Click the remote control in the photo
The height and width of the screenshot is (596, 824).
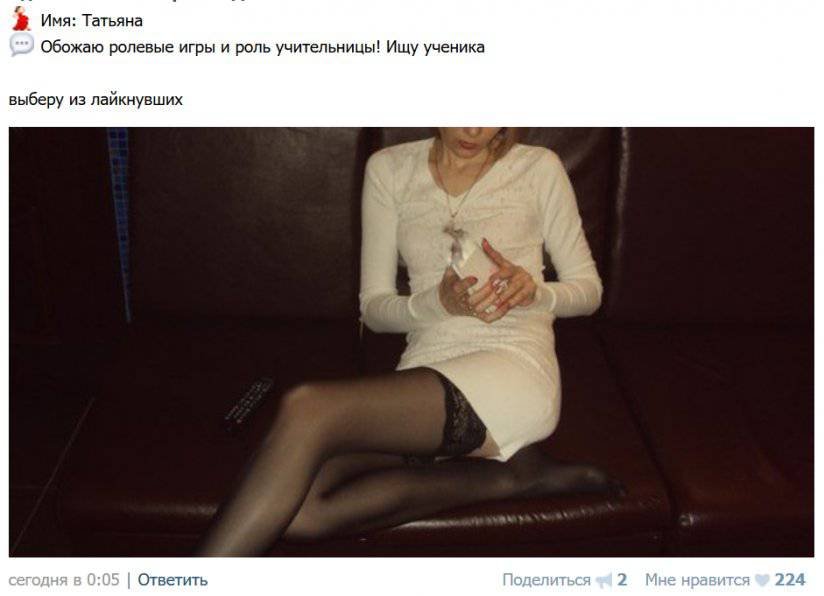coord(250,404)
